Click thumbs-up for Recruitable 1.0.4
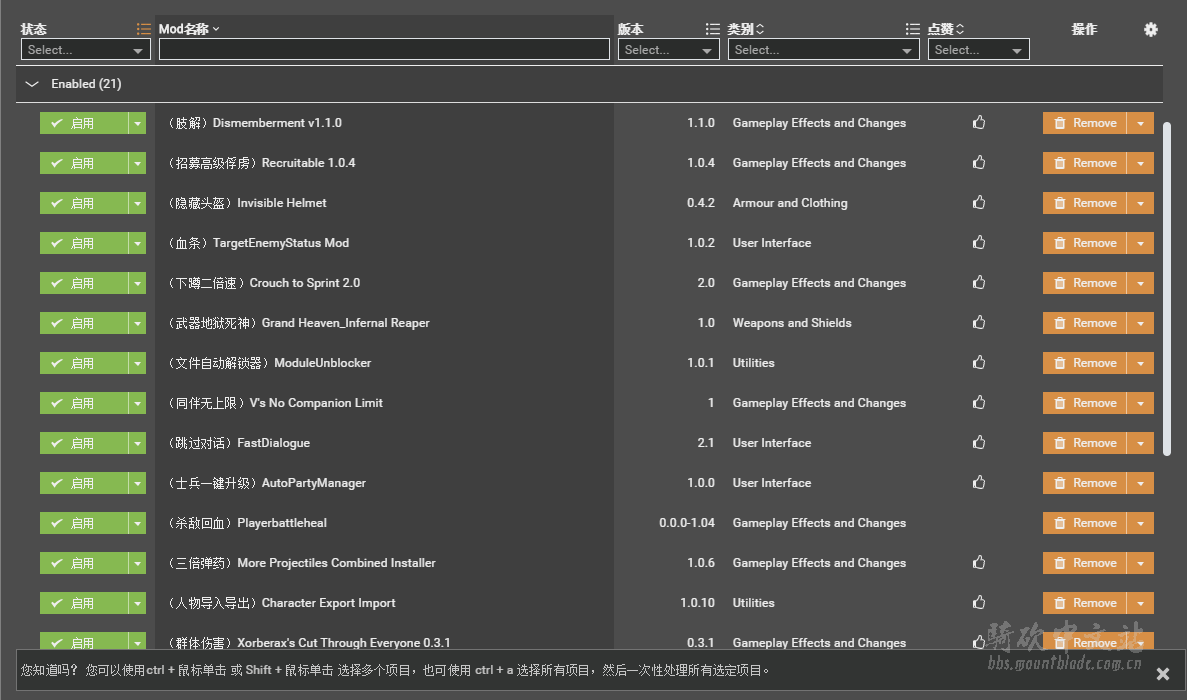1187x700 pixels. pos(979,163)
